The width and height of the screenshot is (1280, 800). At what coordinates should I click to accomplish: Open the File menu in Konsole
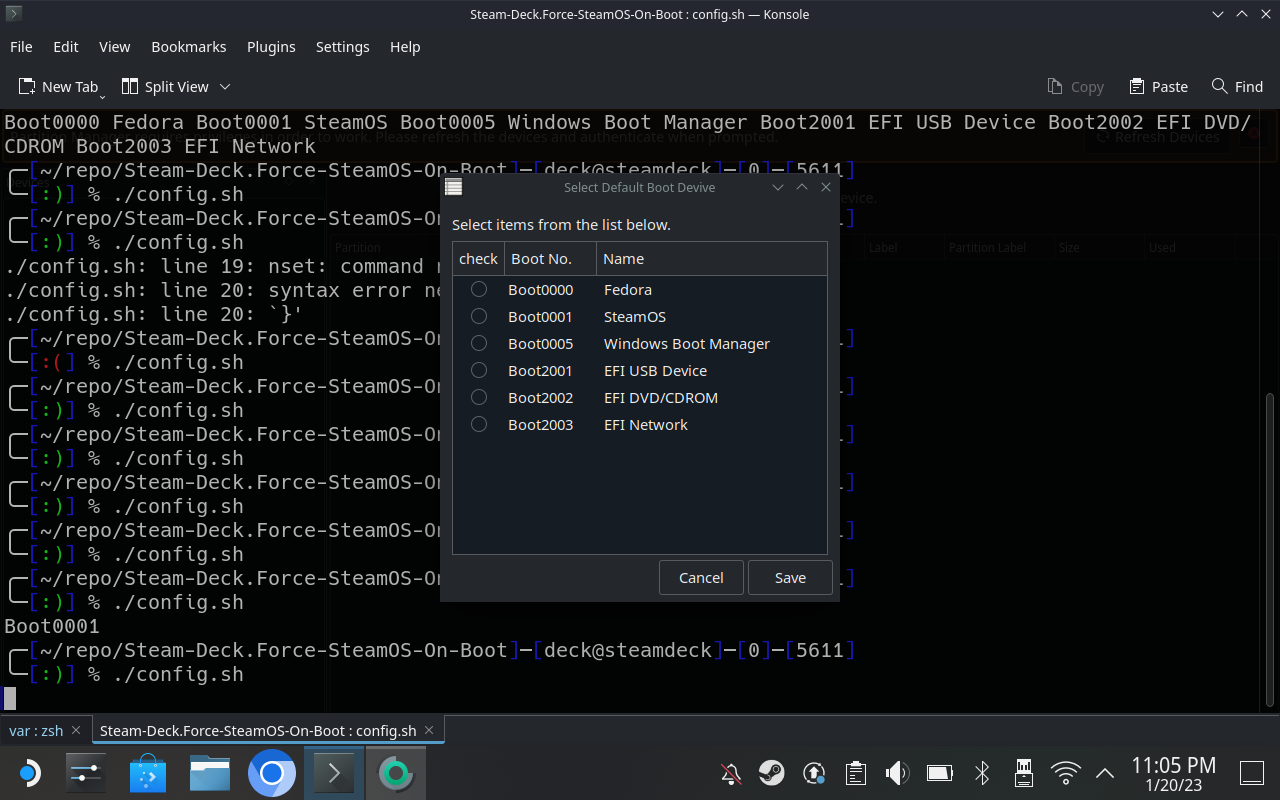tap(21, 47)
